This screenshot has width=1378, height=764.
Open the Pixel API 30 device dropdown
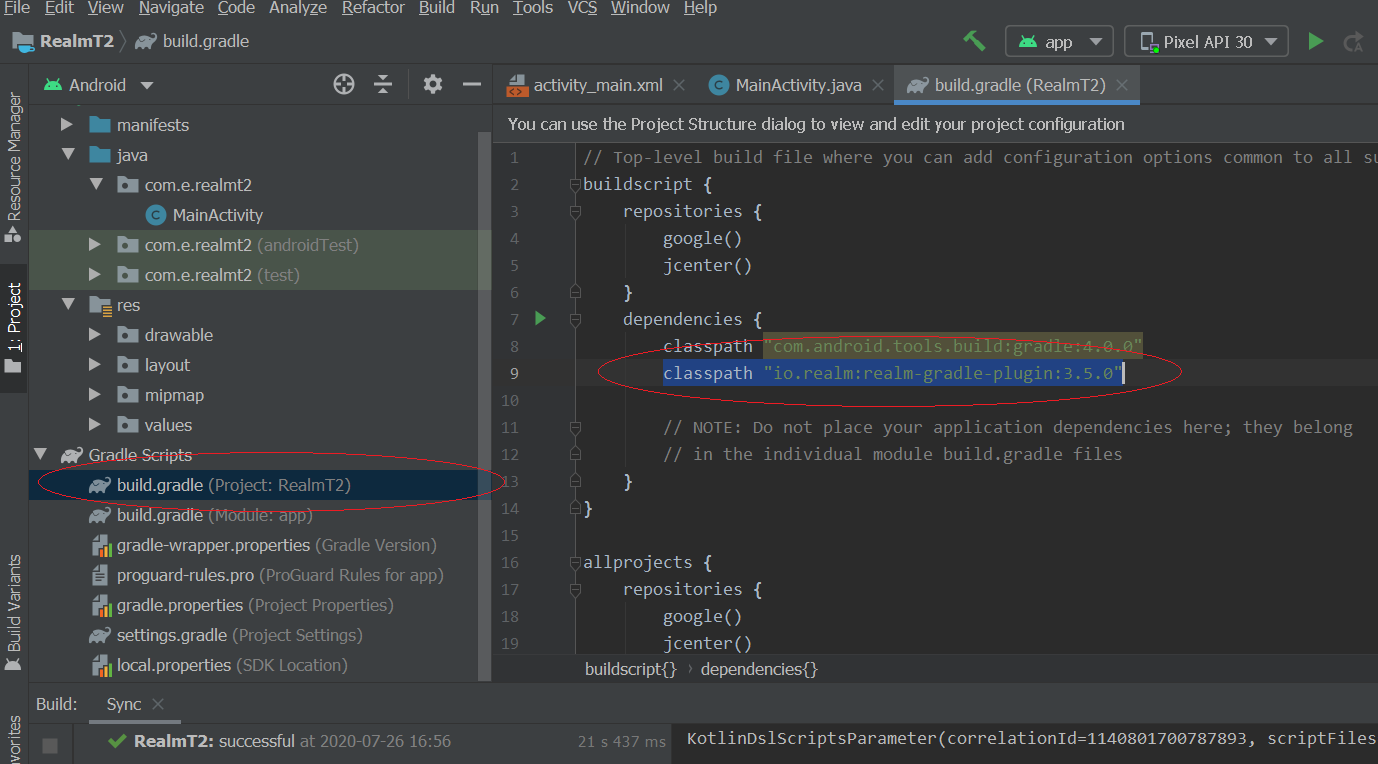tap(1206, 41)
